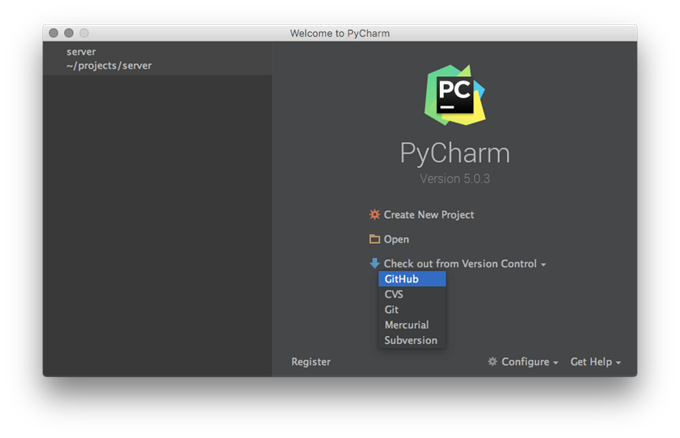The width and height of the screenshot is (680, 438).
Task: Click the Version 5.0.3 label
Action: point(454,179)
